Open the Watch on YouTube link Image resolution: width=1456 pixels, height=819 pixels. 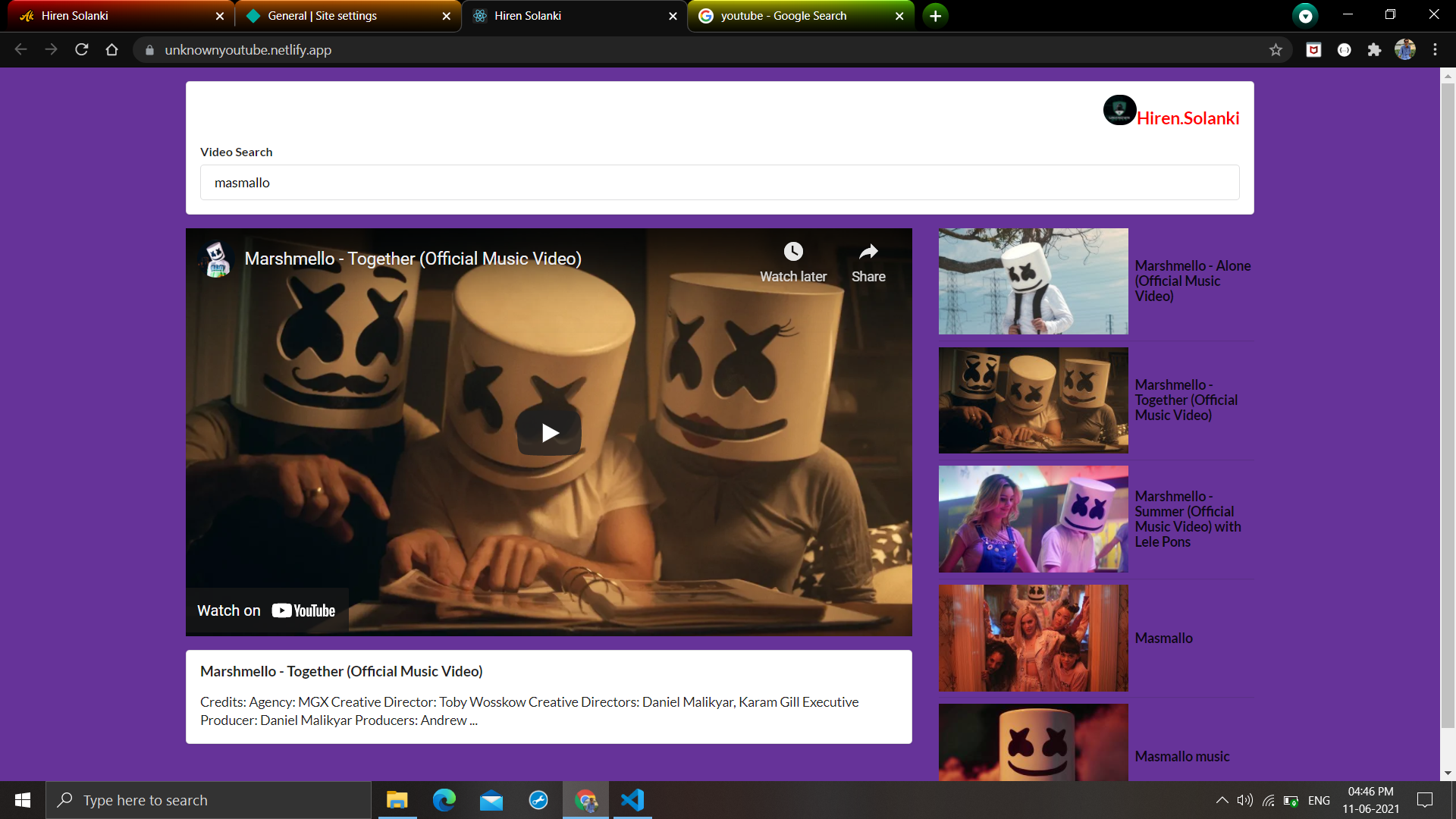267,610
